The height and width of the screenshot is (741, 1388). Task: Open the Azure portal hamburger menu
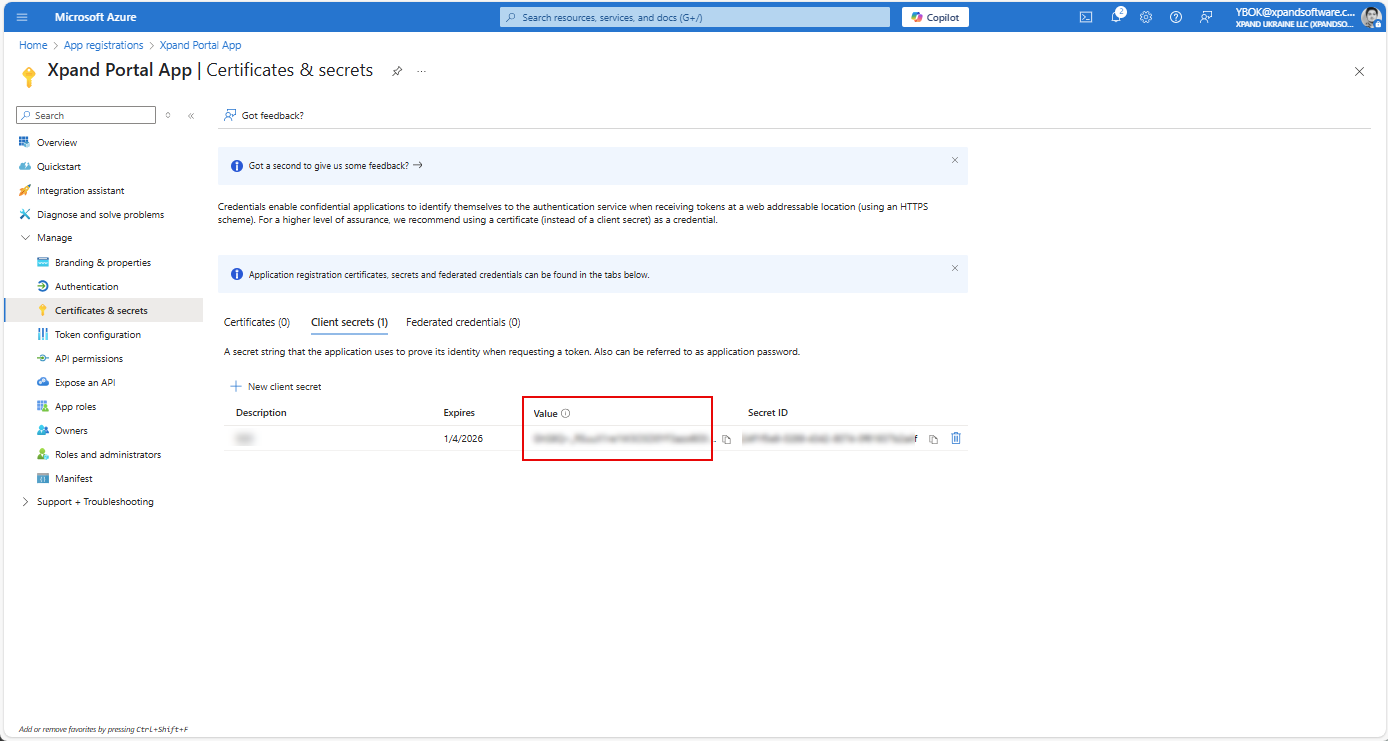[x=22, y=17]
